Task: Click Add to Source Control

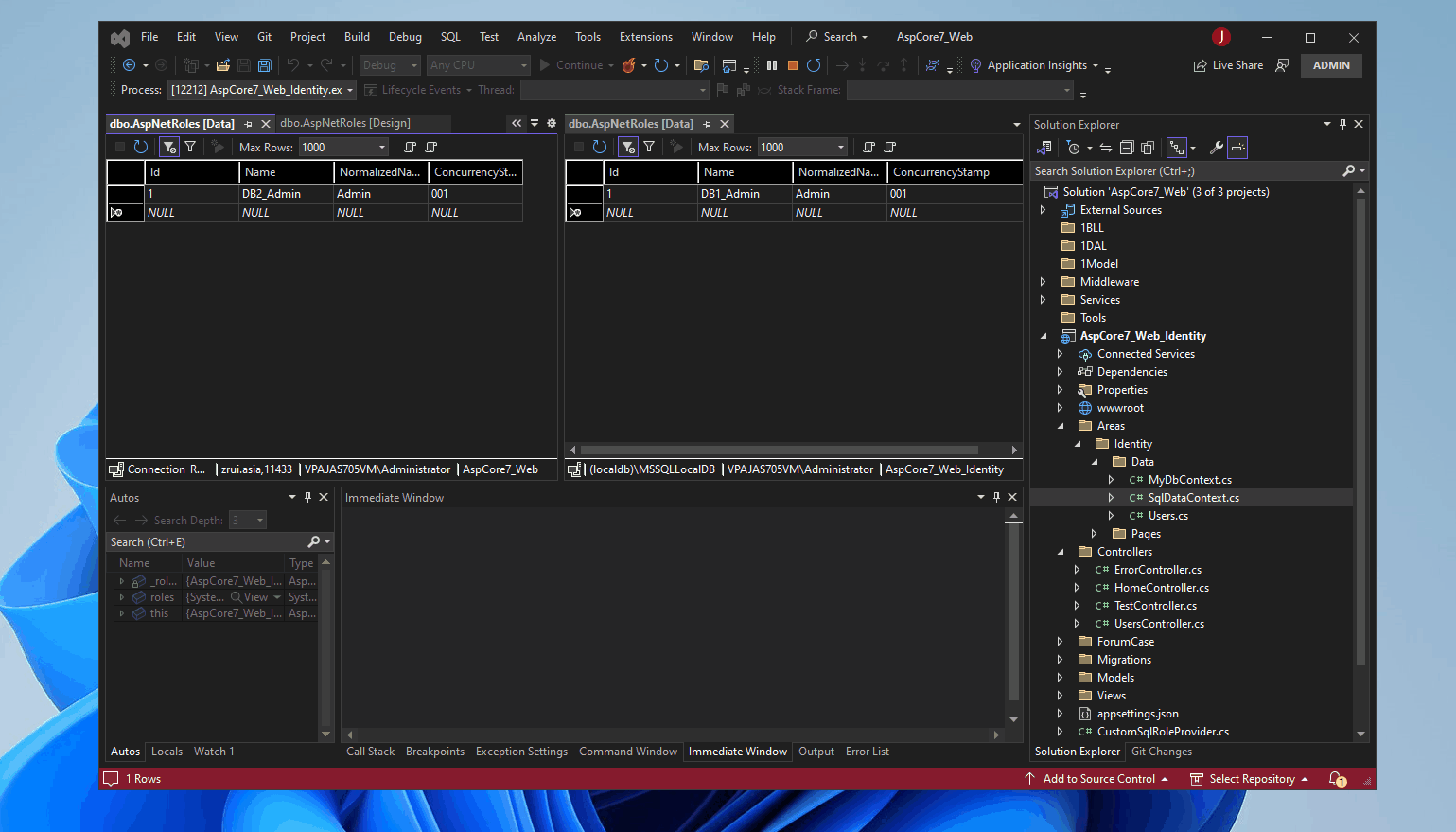Action: point(1098,779)
